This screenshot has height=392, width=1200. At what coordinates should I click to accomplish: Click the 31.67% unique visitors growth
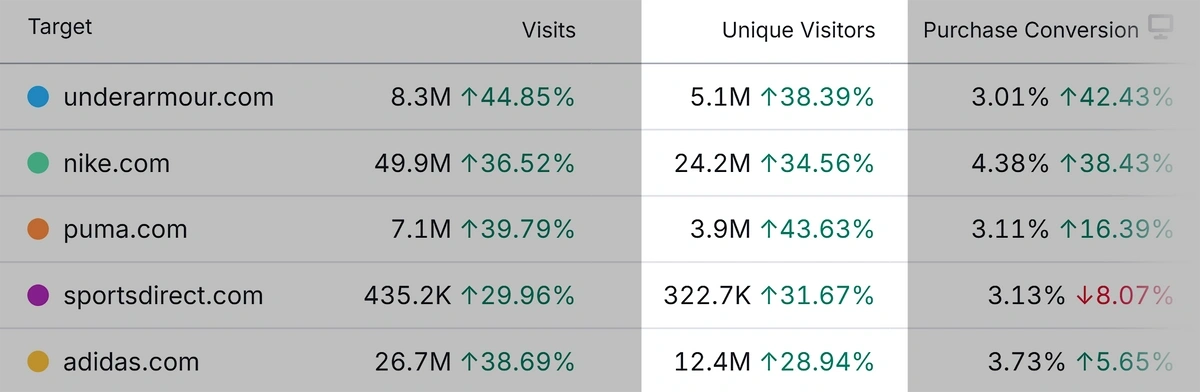(x=817, y=295)
